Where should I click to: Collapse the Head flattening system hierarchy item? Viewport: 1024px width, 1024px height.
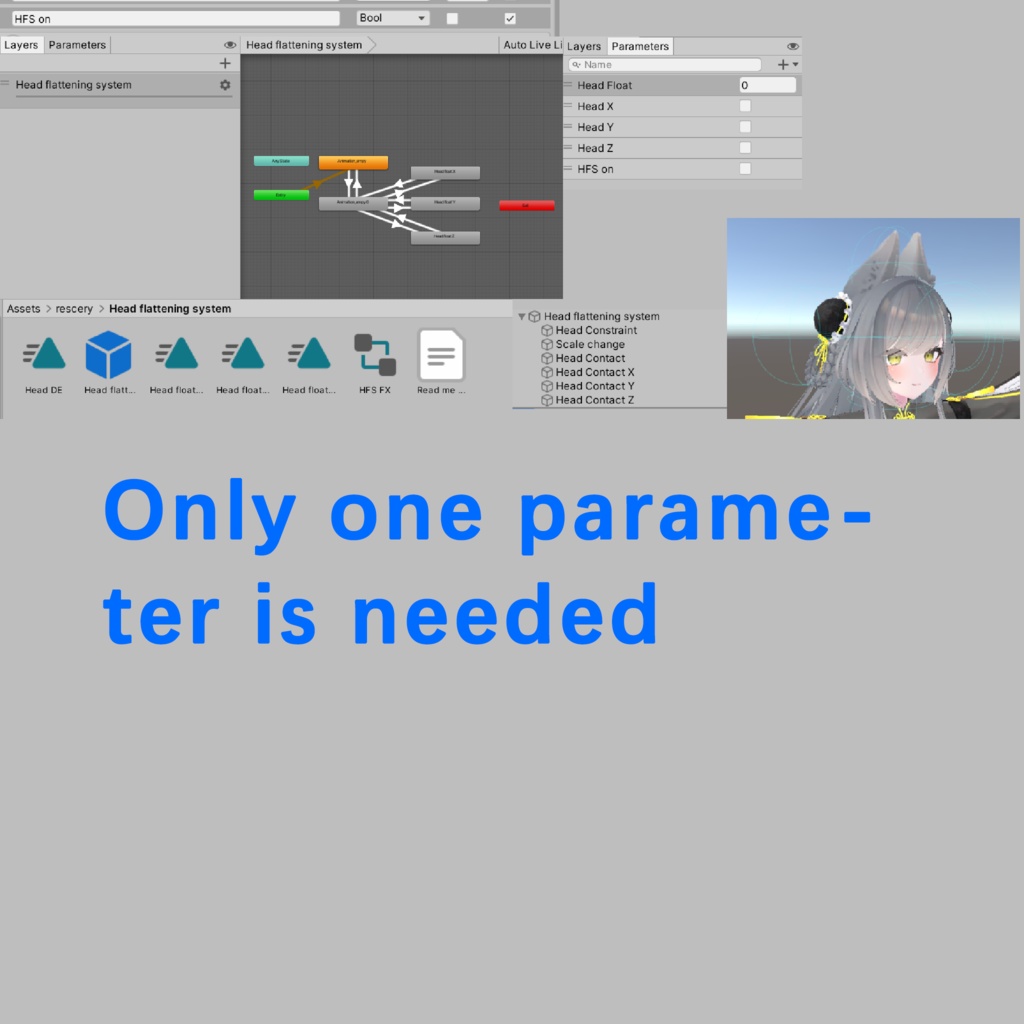coord(521,315)
